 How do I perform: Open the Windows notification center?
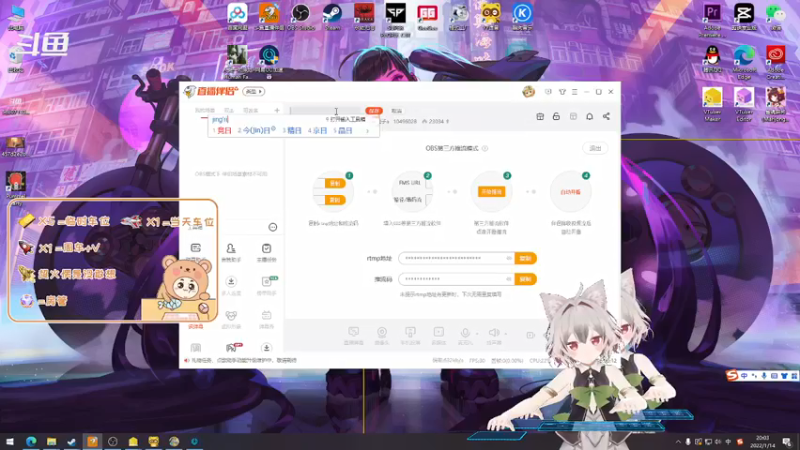tap(787, 442)
